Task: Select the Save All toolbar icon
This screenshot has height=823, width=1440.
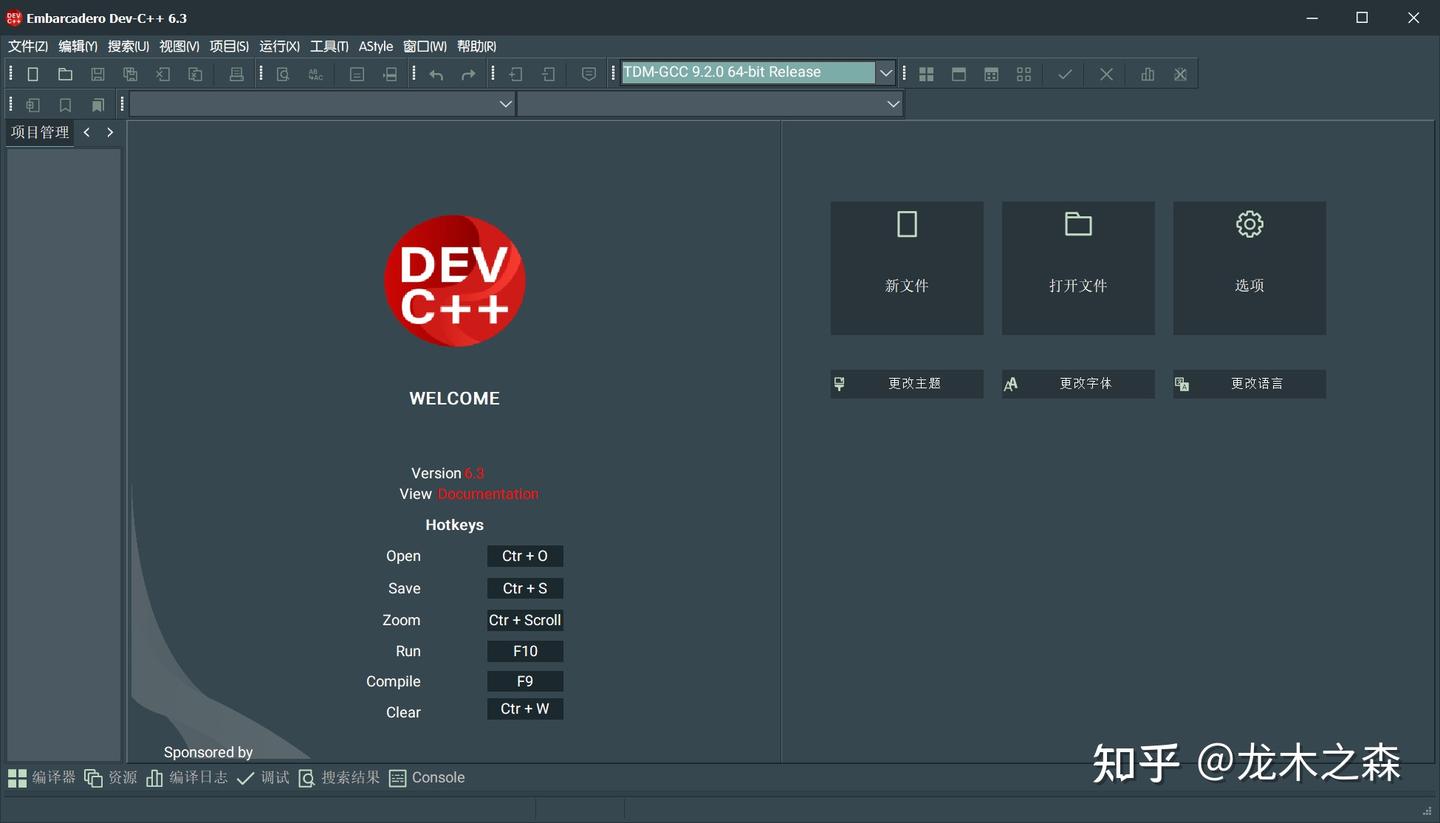Action: [130, 73]
